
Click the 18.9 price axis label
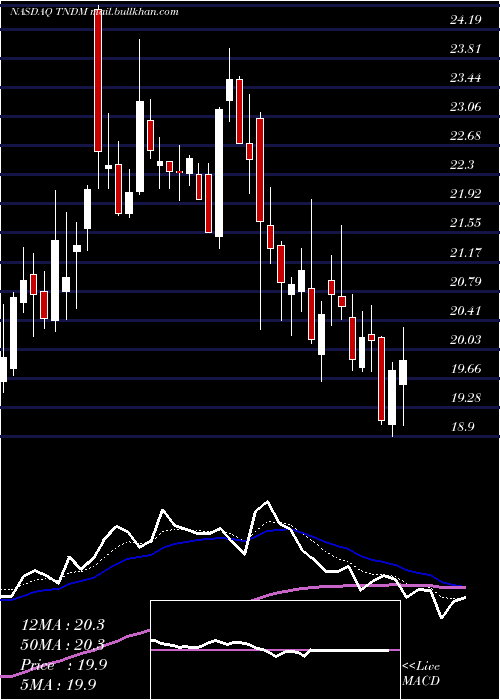click(x=462, y=427)
